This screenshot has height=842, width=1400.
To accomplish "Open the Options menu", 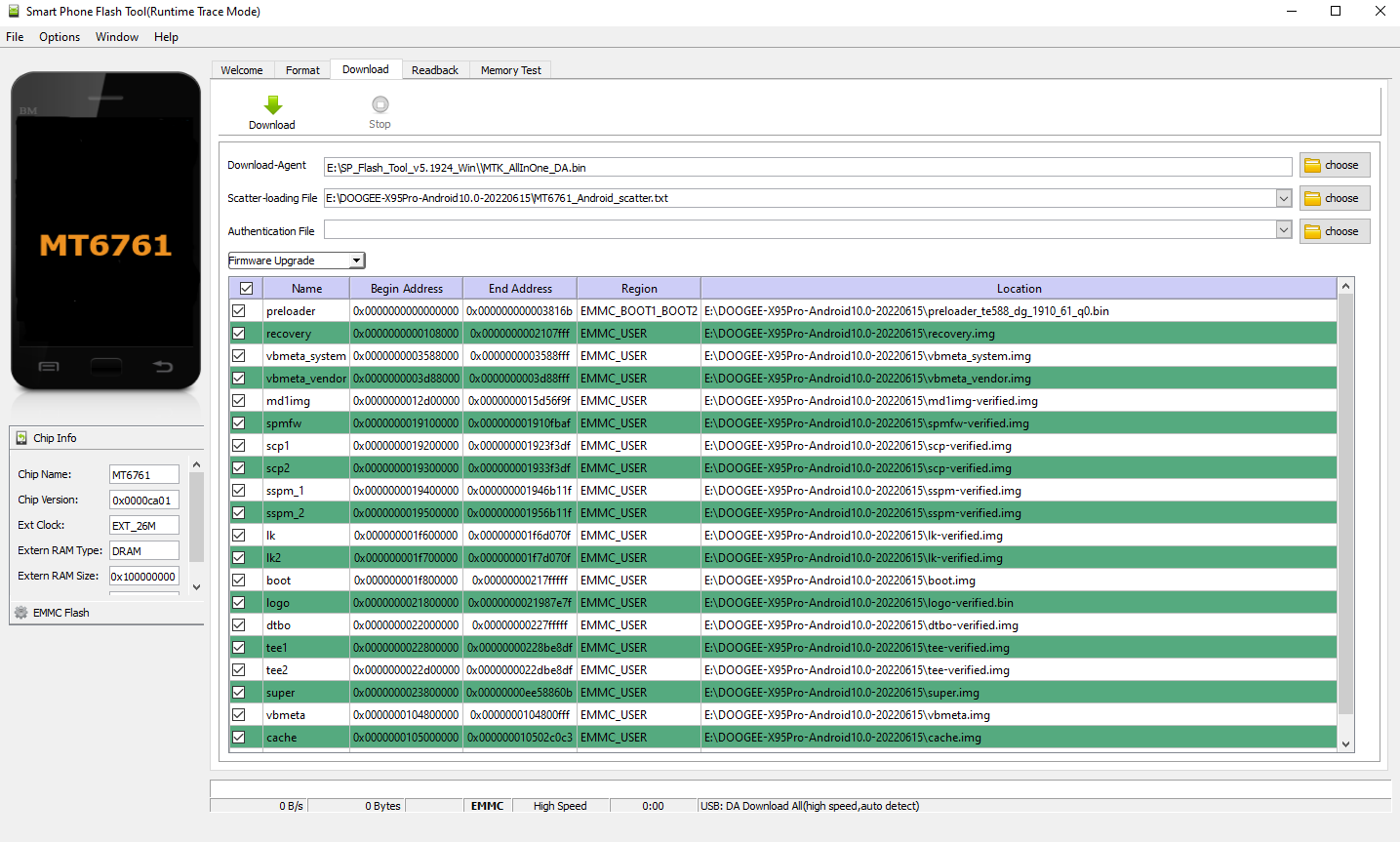I will click(x=60, y=37).
